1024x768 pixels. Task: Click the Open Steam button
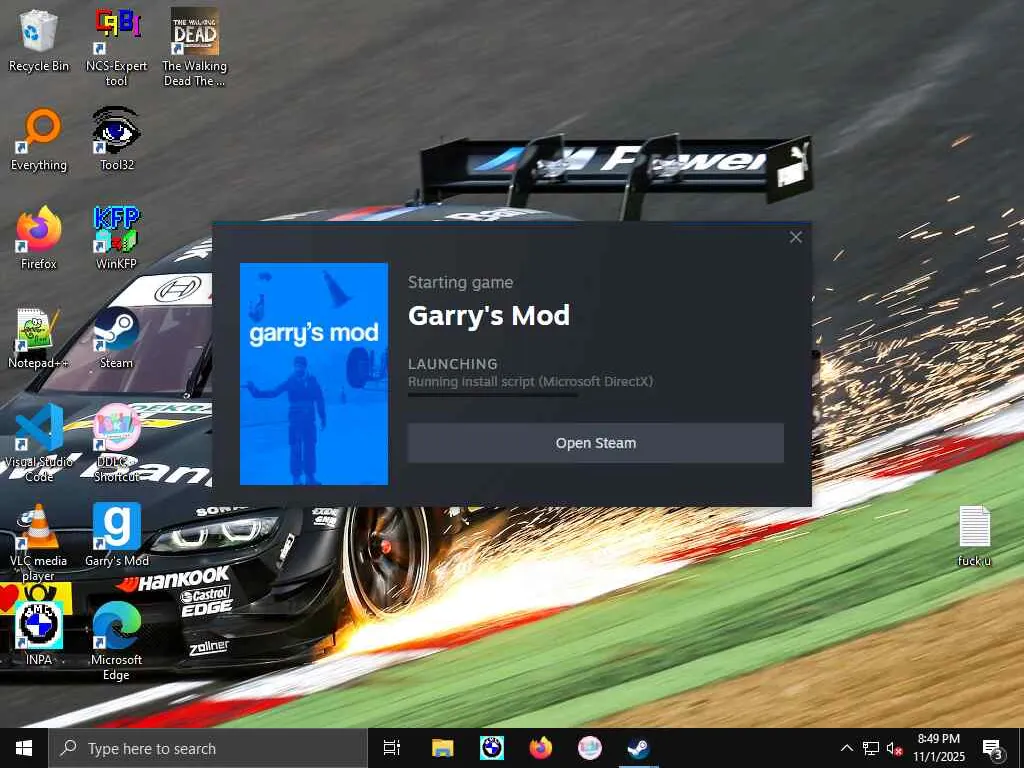click(x=596, y=443)
